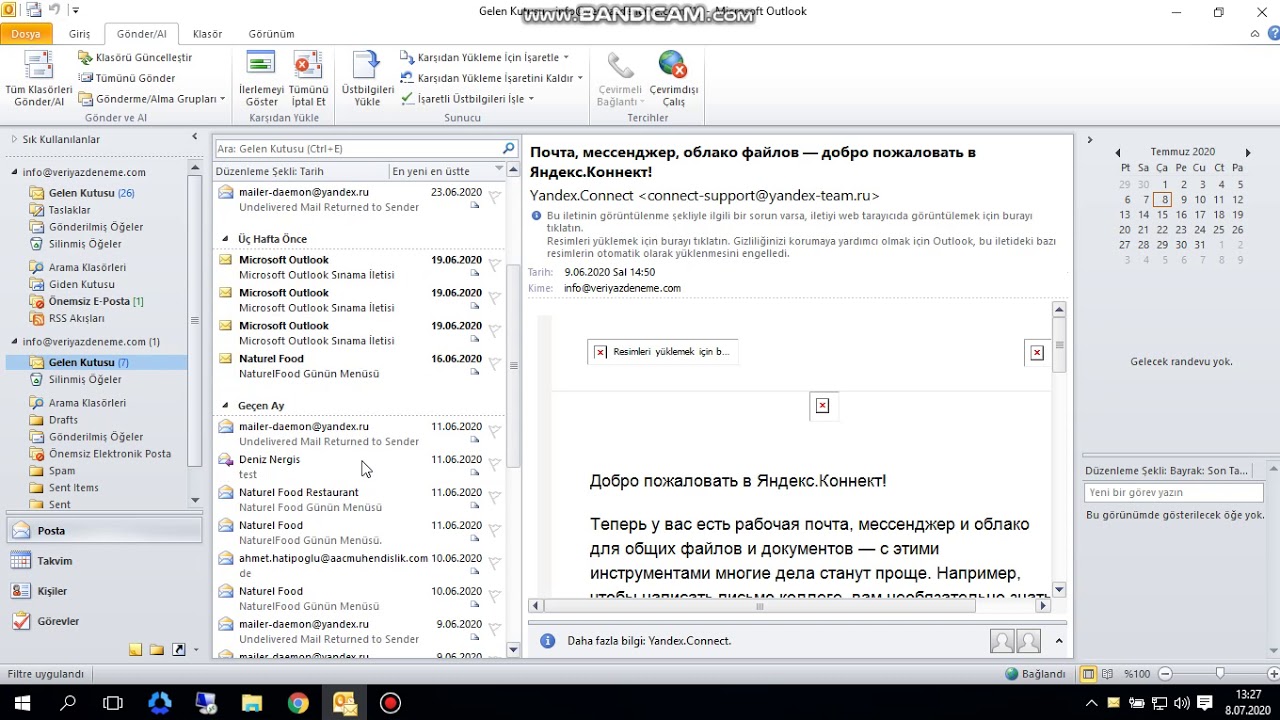The height and width of the screenshot is (720, 1280).
Task: Flag the ahmet.hatipoglu email
Action: tap(494, 564)
